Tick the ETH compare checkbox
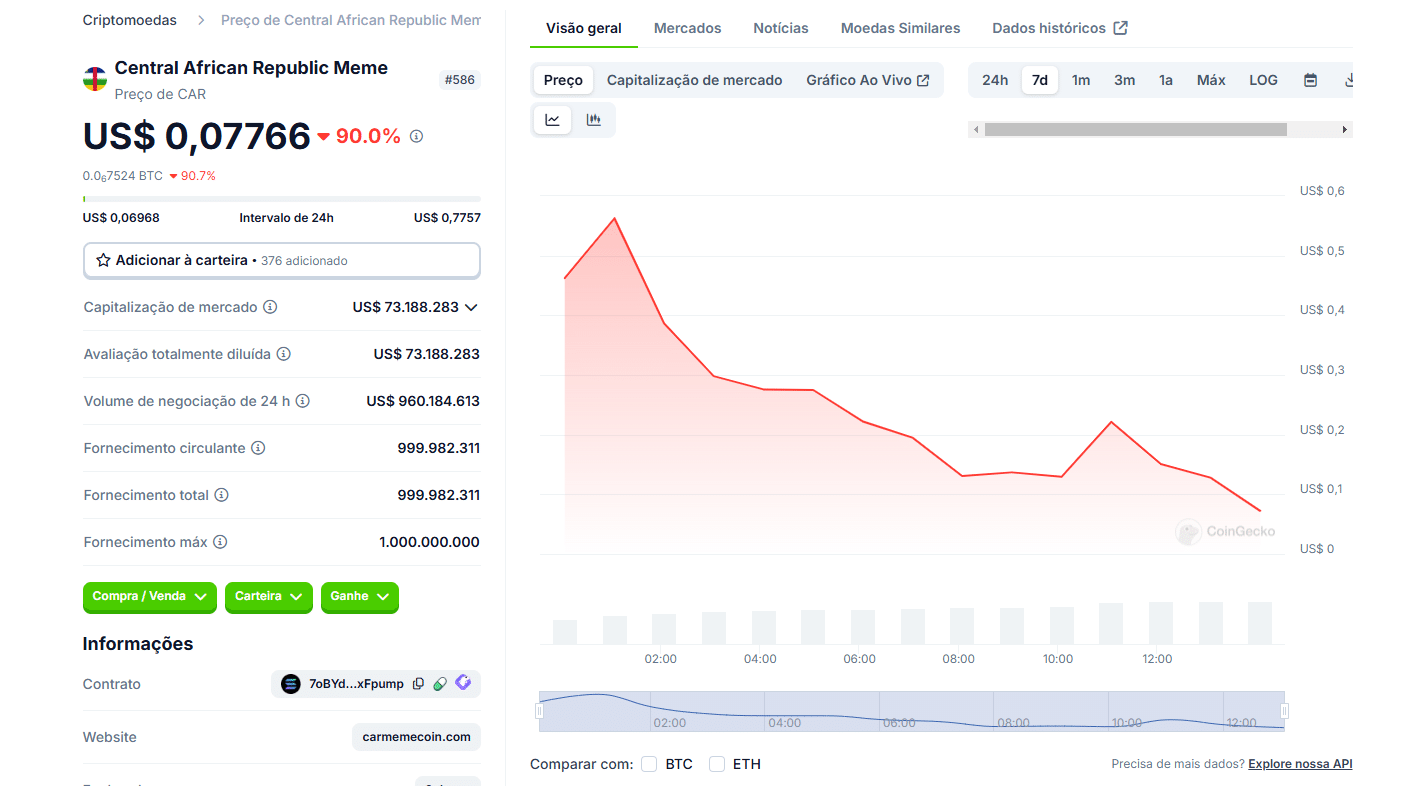The height and width of the screenshot is (786, 1401). click(717, 764)
